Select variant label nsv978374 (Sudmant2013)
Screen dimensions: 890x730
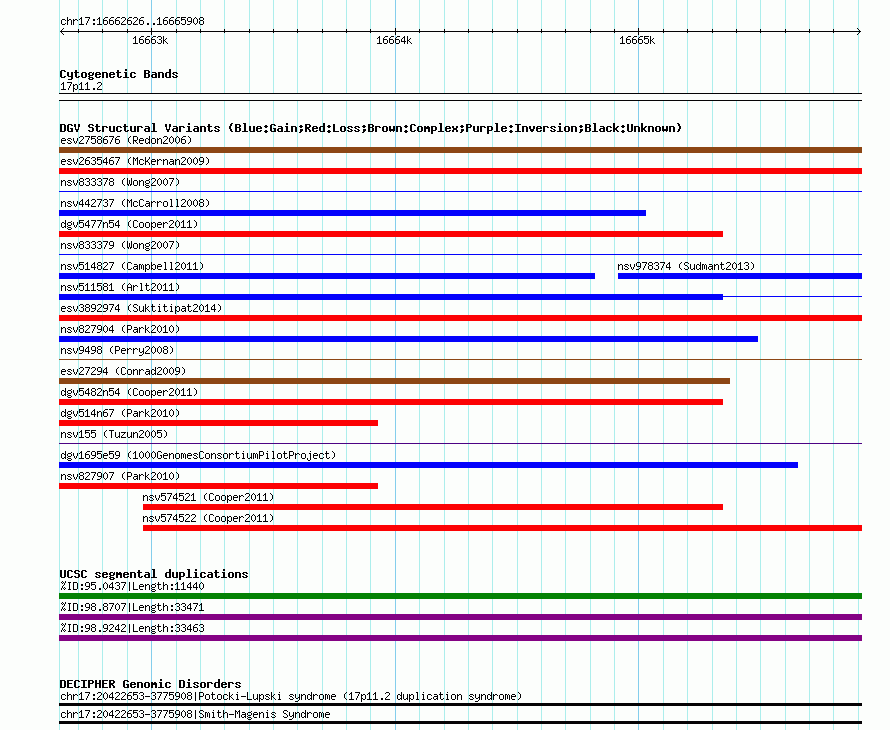tap(686, 266)
